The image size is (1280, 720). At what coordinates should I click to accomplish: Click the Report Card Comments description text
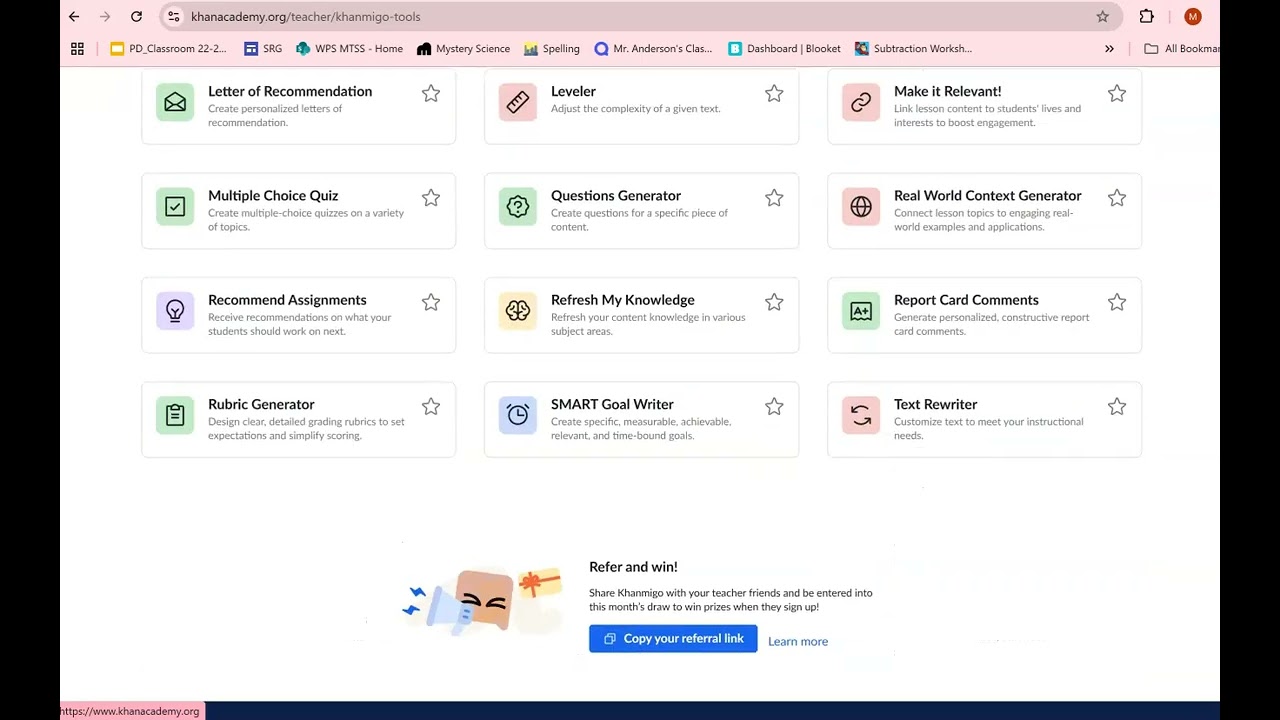click(x=992, y=324)
